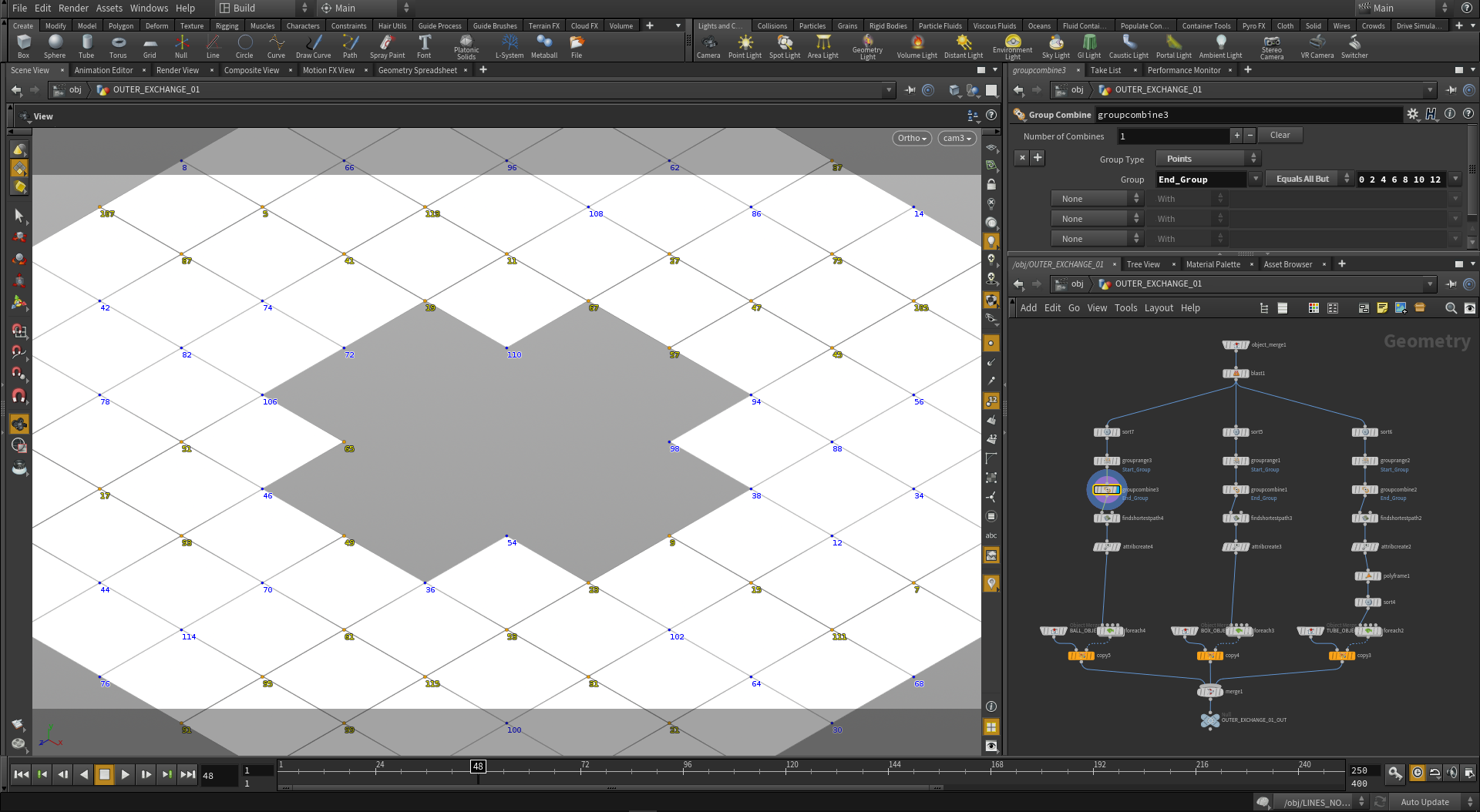The height and width of the screenshot is (812, 1480).
Task: Add a Caustic Light from shelf
Action: (1128, 46)
